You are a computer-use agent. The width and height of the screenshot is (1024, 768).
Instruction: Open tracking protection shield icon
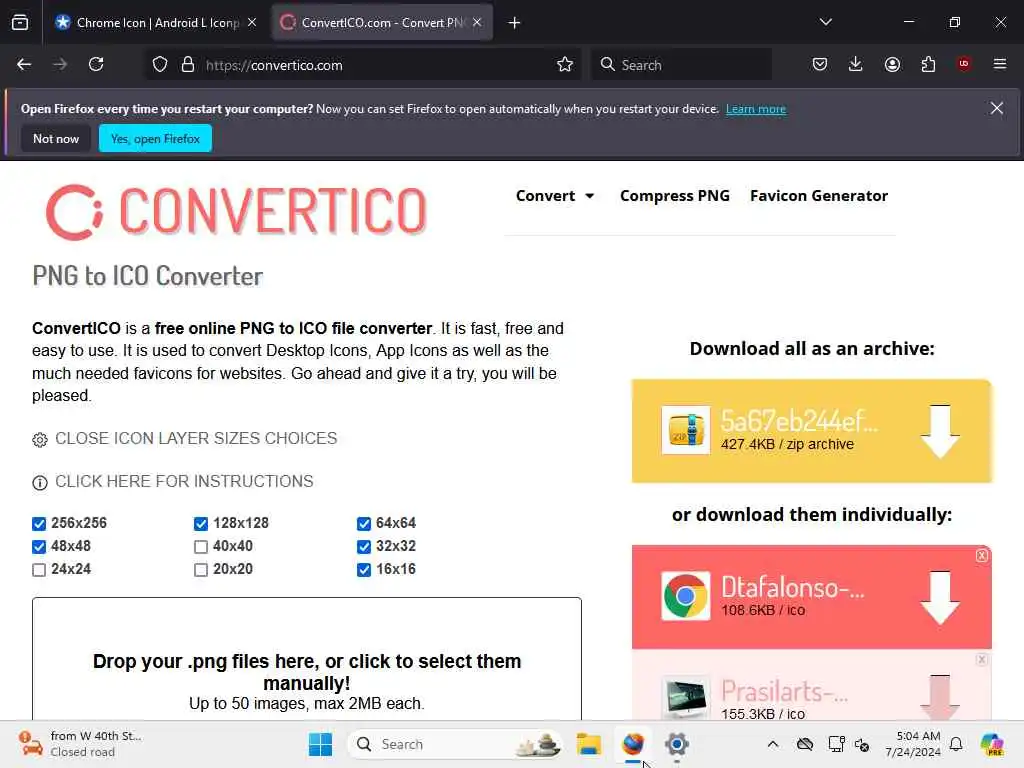pyautogui.click(x=160, y=65)
